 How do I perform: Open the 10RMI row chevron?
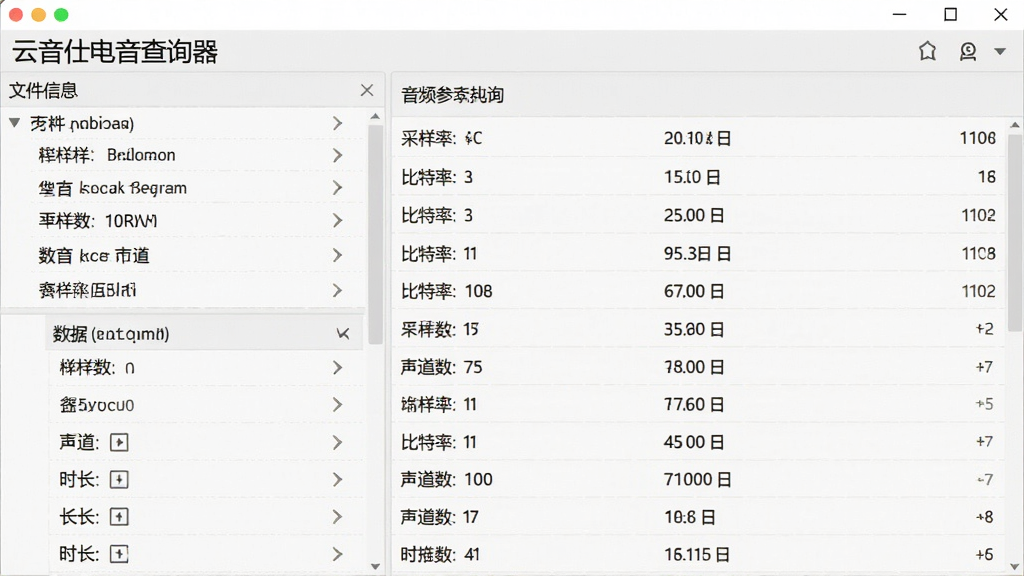(337, 221)
